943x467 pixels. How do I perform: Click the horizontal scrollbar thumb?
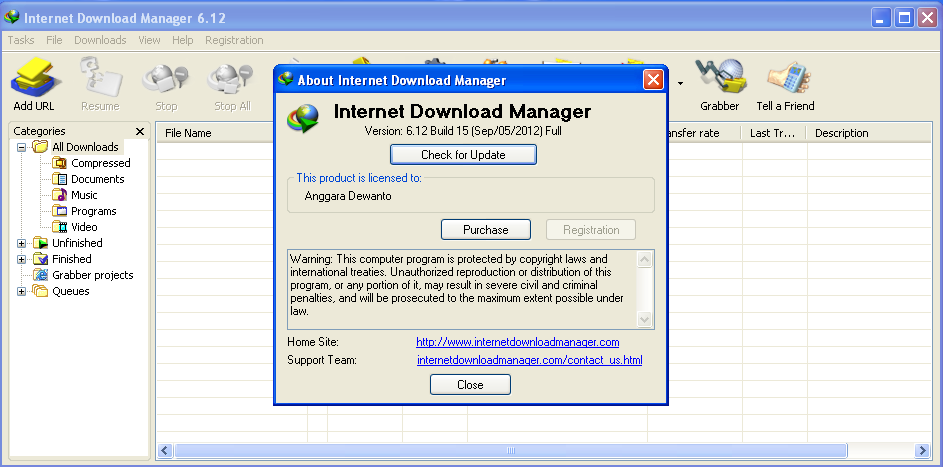(511, 450)
